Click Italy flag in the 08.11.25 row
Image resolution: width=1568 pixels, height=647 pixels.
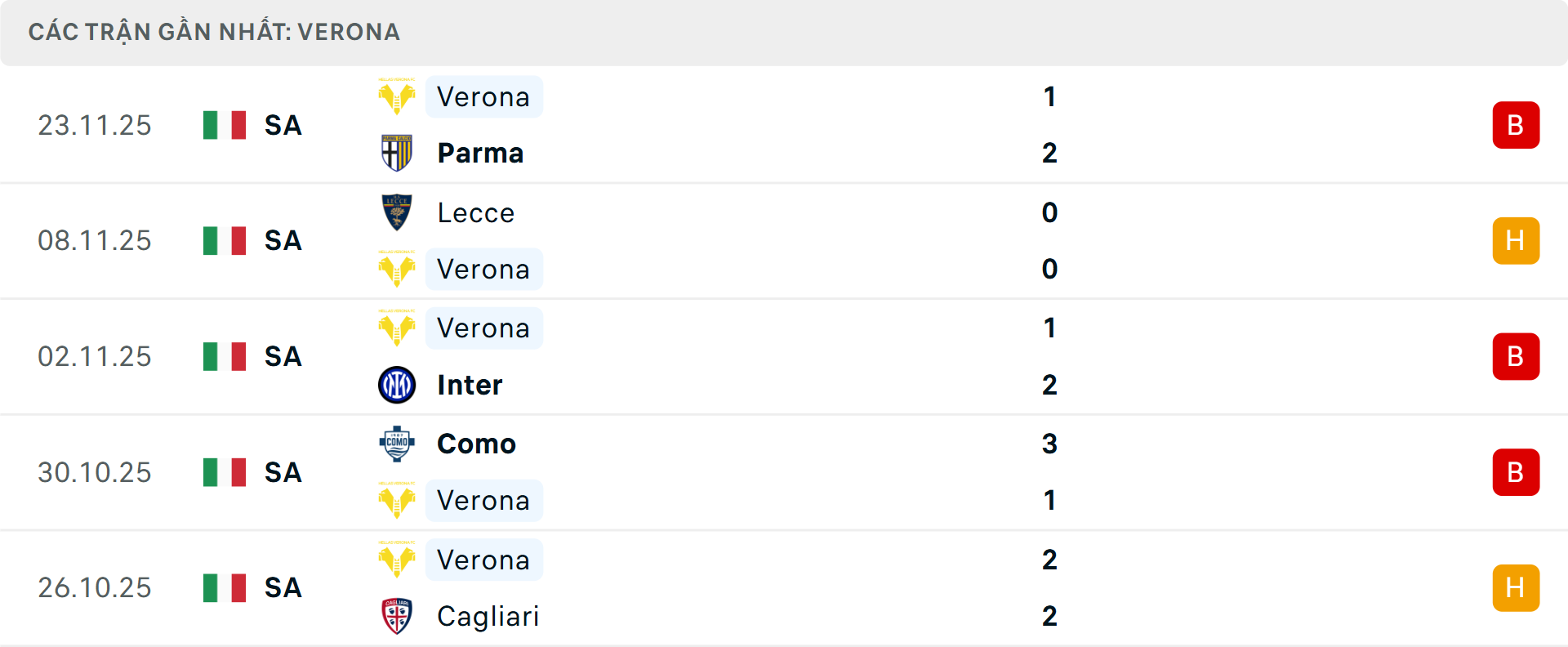[225, 241]
